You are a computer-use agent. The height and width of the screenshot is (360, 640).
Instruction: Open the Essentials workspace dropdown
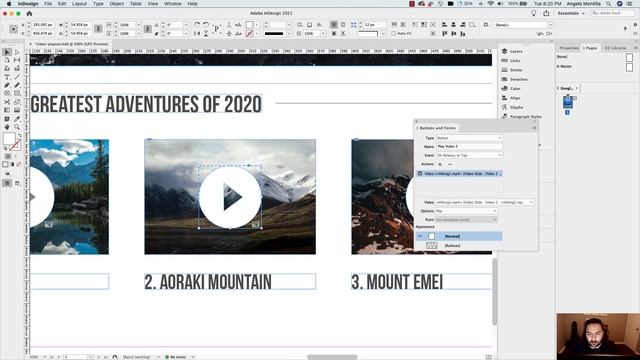pos(571,13)
